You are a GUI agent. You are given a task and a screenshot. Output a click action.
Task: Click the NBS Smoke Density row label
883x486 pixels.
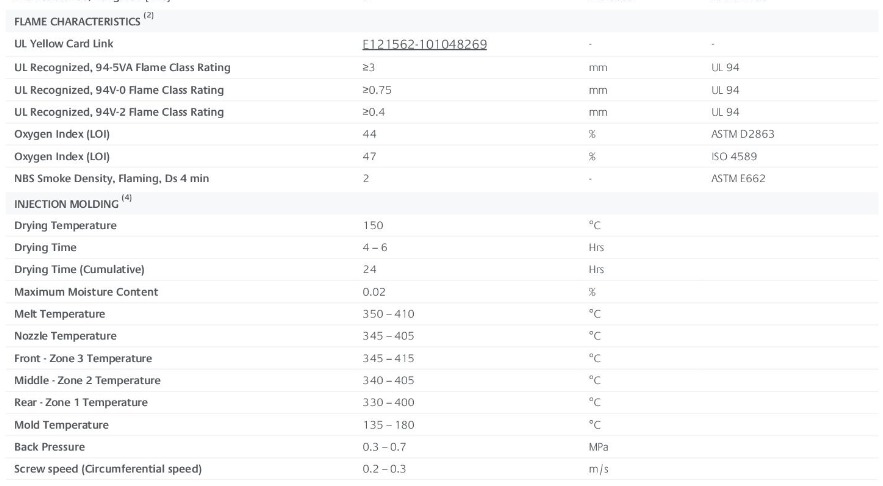(111, 179)
